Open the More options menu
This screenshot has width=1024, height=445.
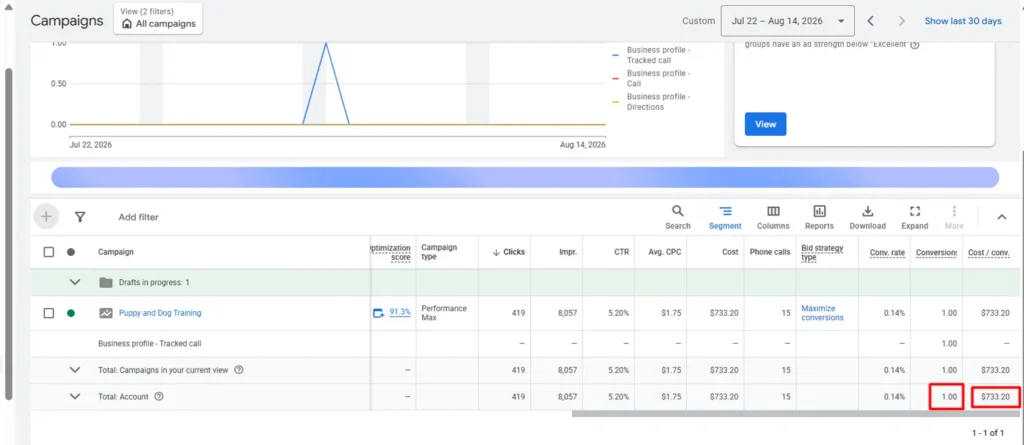(954, 218)
